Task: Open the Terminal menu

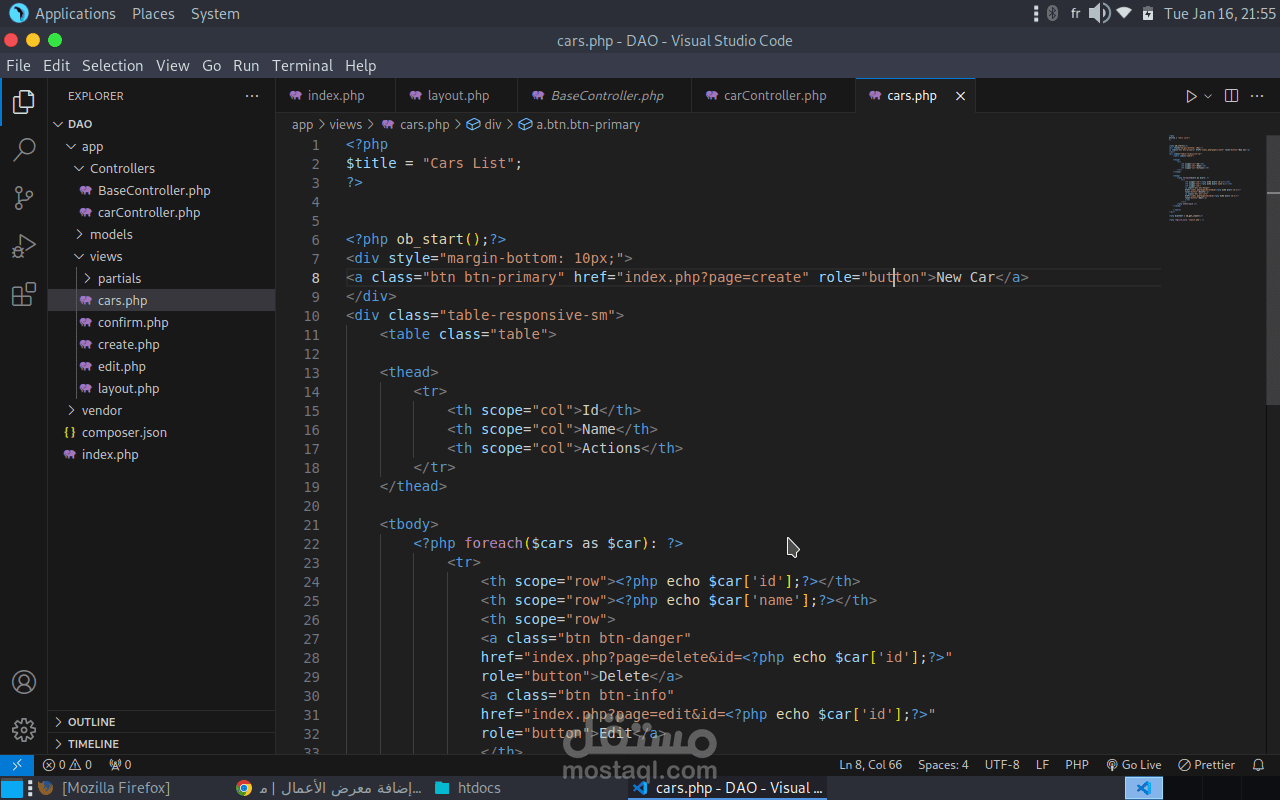Action: coord(302,66)
